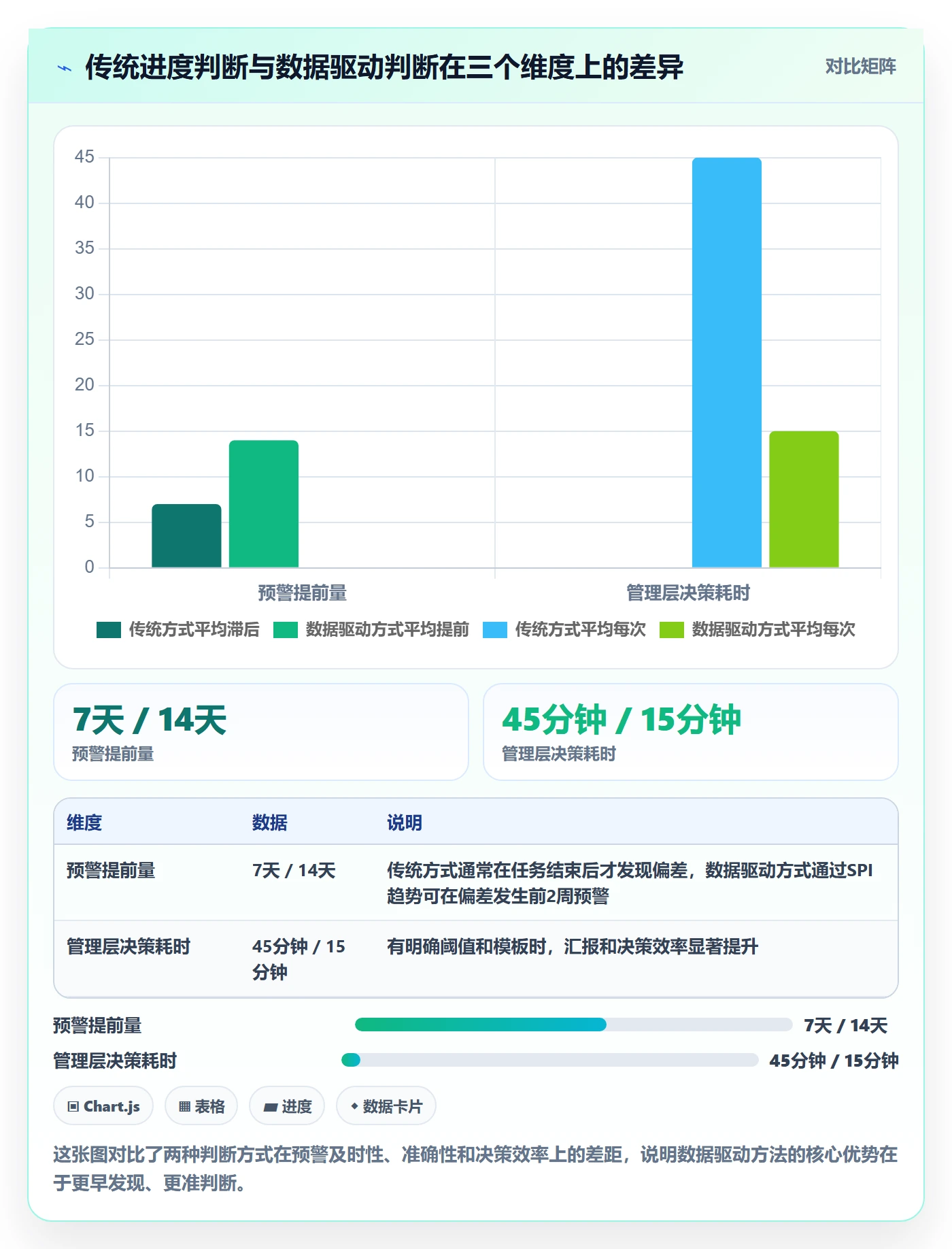The image size is (952, 1249).
Task: Click the 7天 / 14天 value beside progress bar
Action: pos(846,1025)
